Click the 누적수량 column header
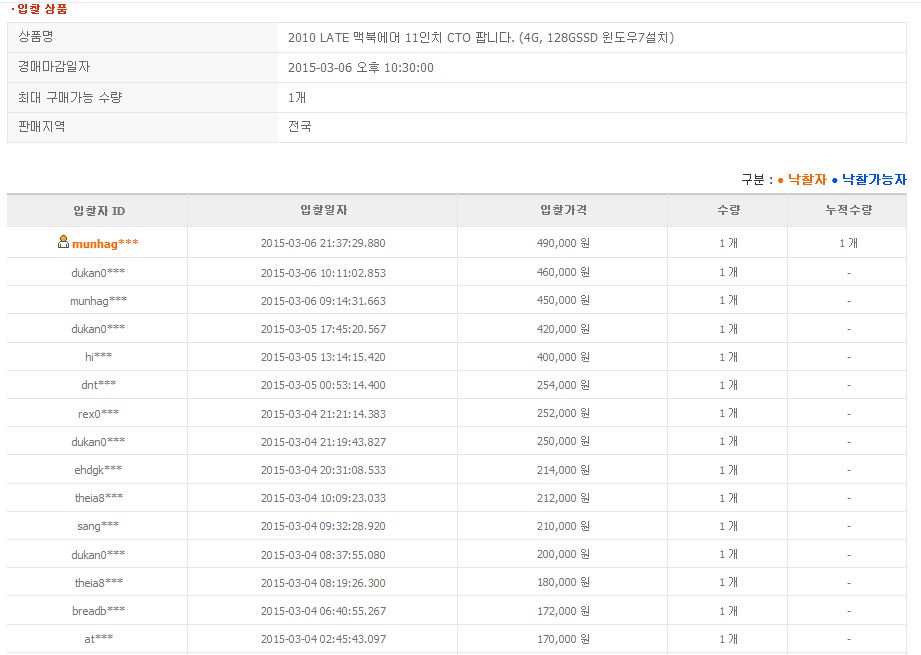This screenshot has width=921, height=655. [848, 210]
